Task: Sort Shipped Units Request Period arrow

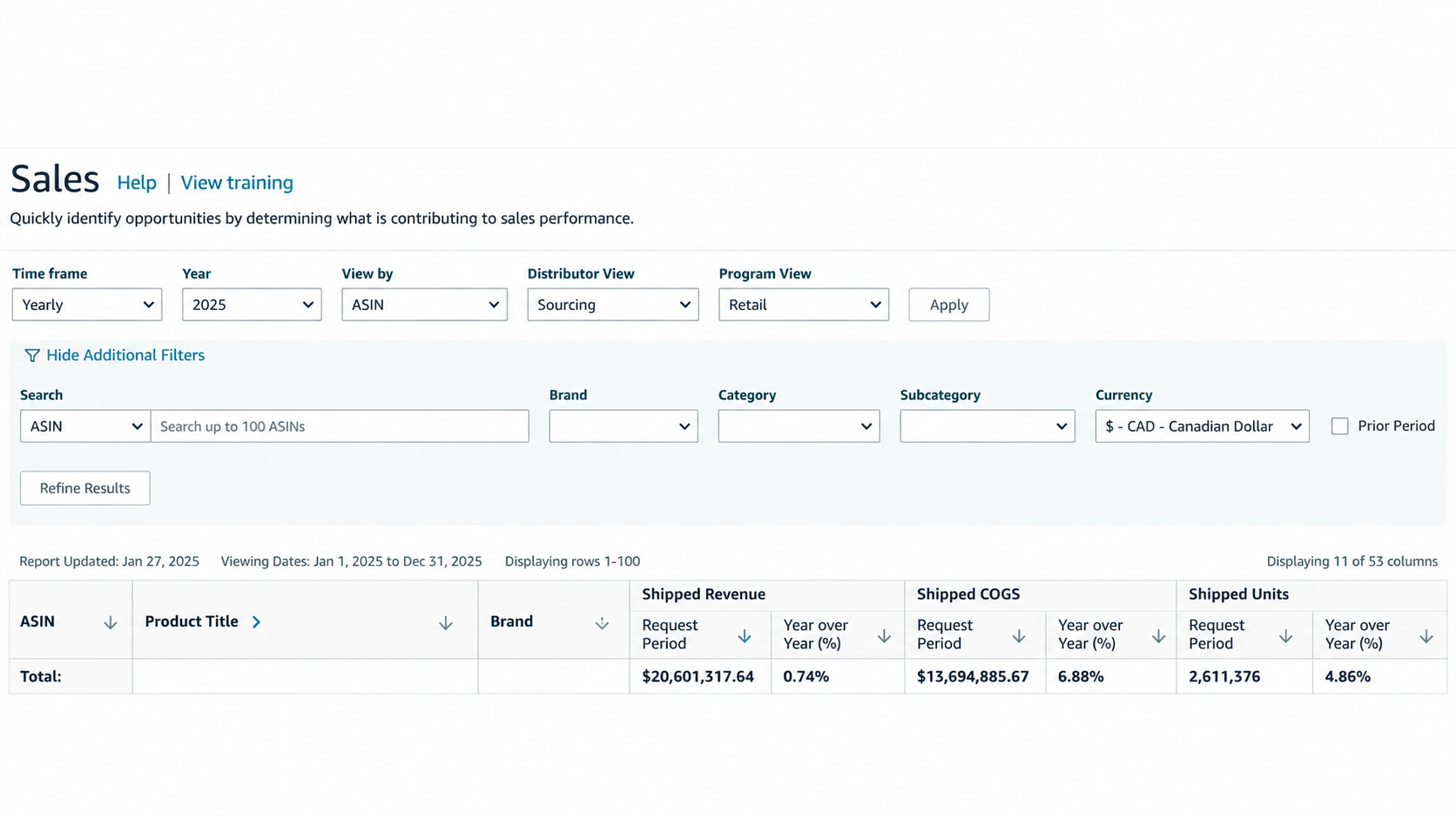Action: tap(1285, 636)
